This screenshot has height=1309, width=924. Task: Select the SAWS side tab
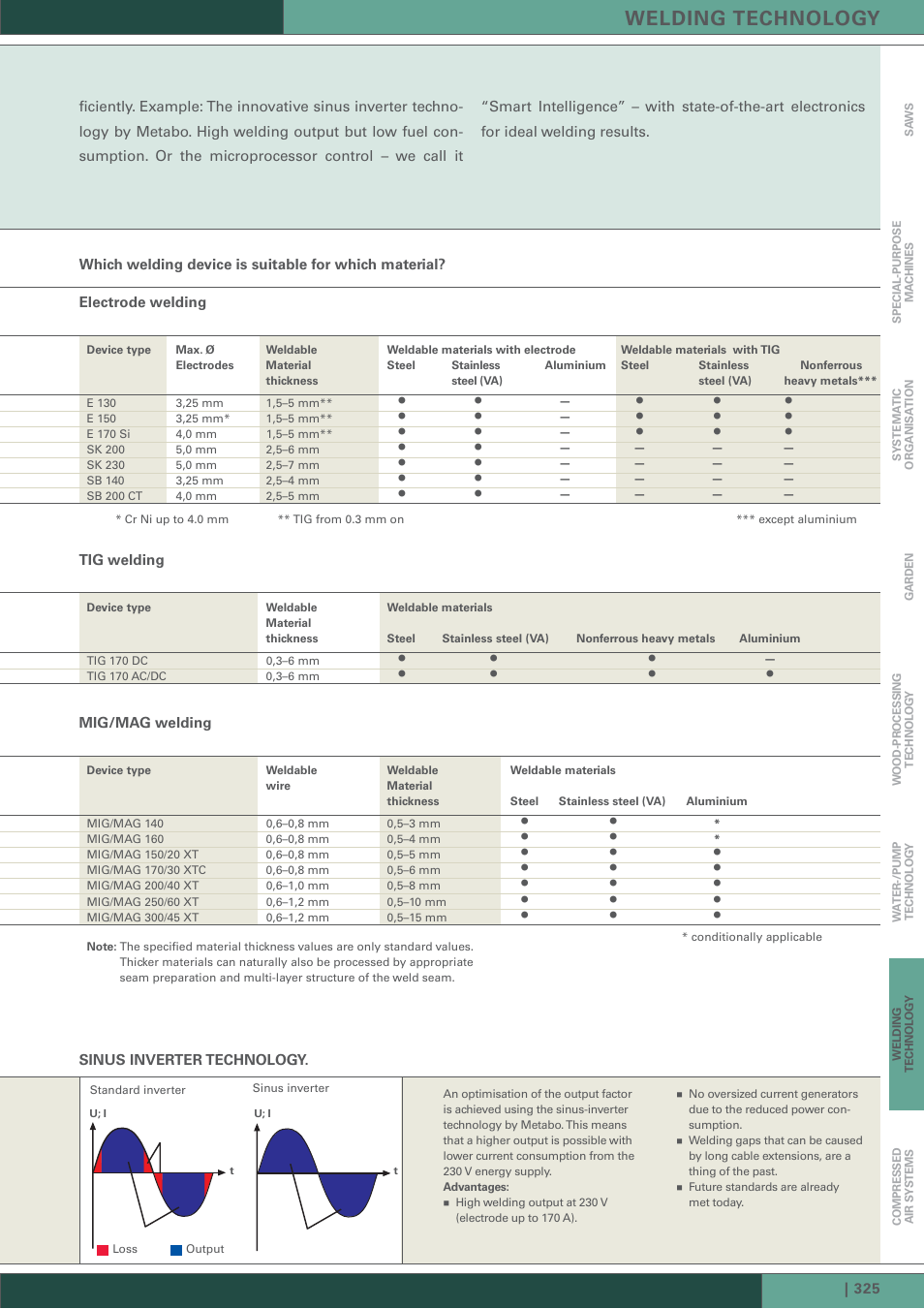(909, 119)
